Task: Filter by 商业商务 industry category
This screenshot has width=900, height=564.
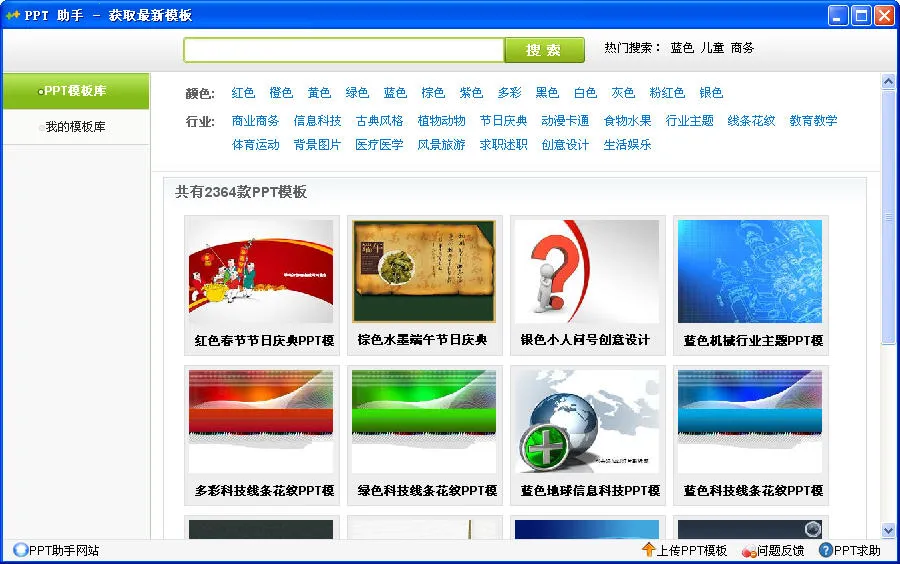Action: [255, 121]
